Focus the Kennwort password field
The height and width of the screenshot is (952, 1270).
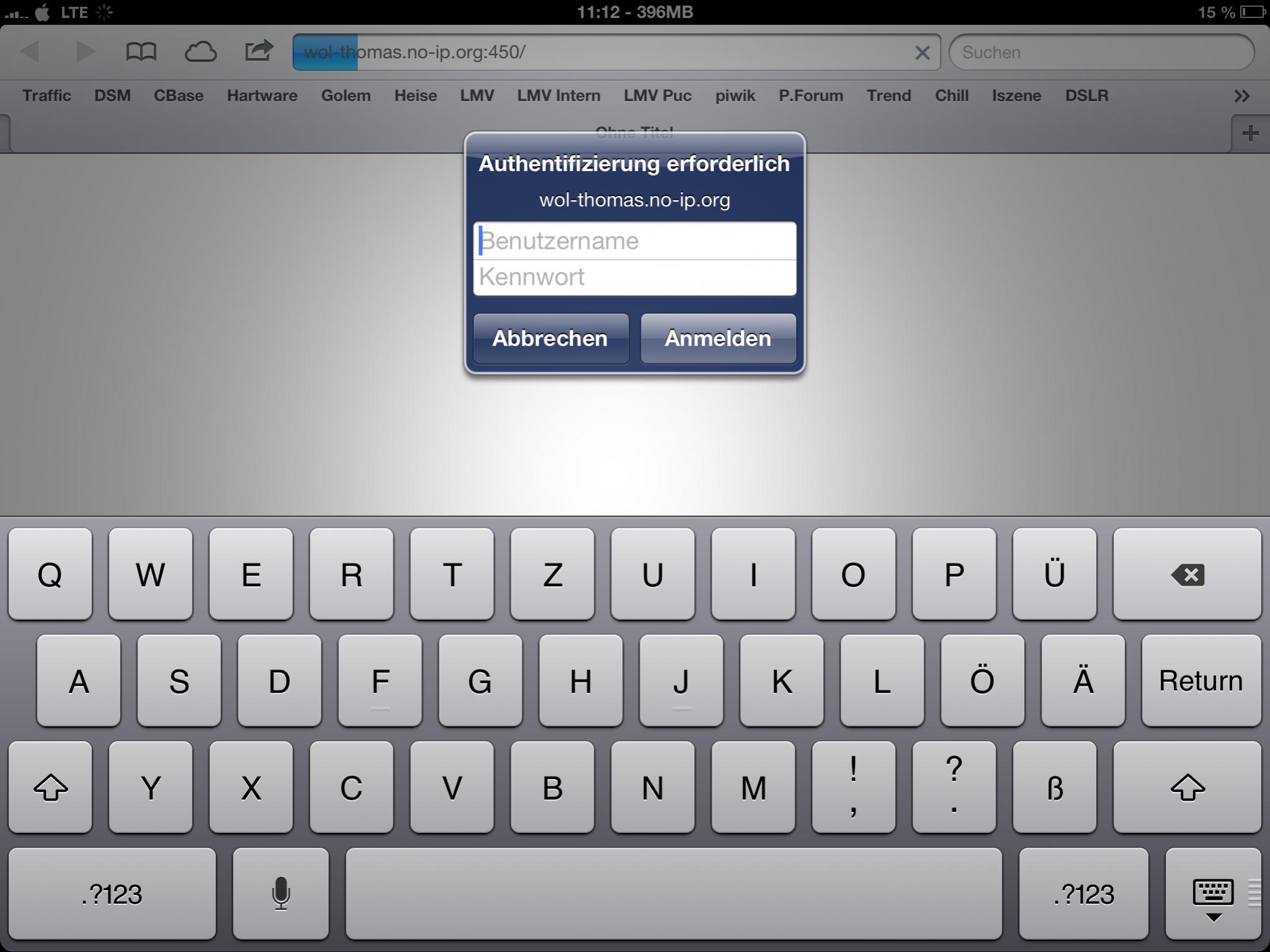click(x=634, y=277)
